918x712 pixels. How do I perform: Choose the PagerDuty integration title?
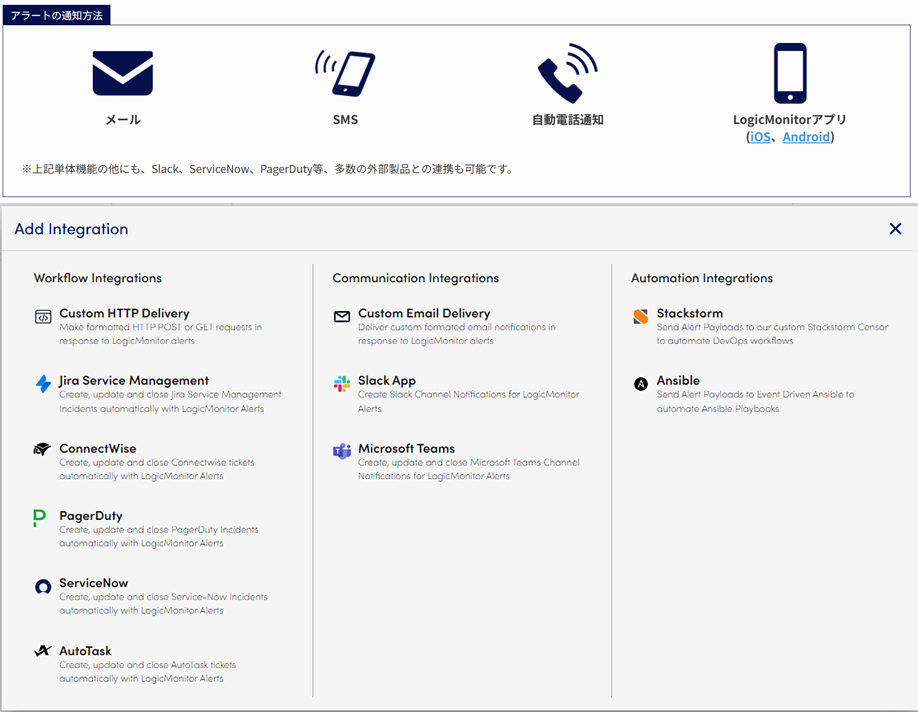[91, 516]
